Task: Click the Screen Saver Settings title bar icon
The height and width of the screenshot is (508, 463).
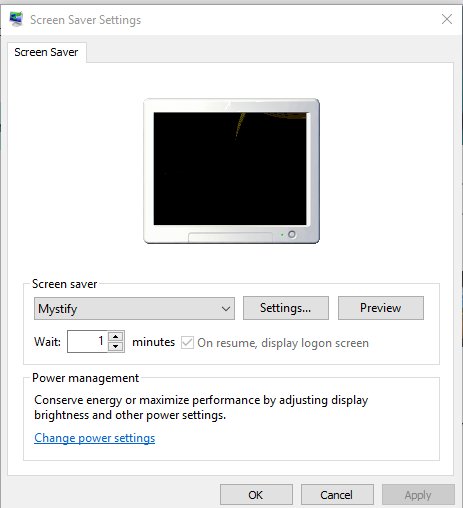Action: click(x=16, y=19)
